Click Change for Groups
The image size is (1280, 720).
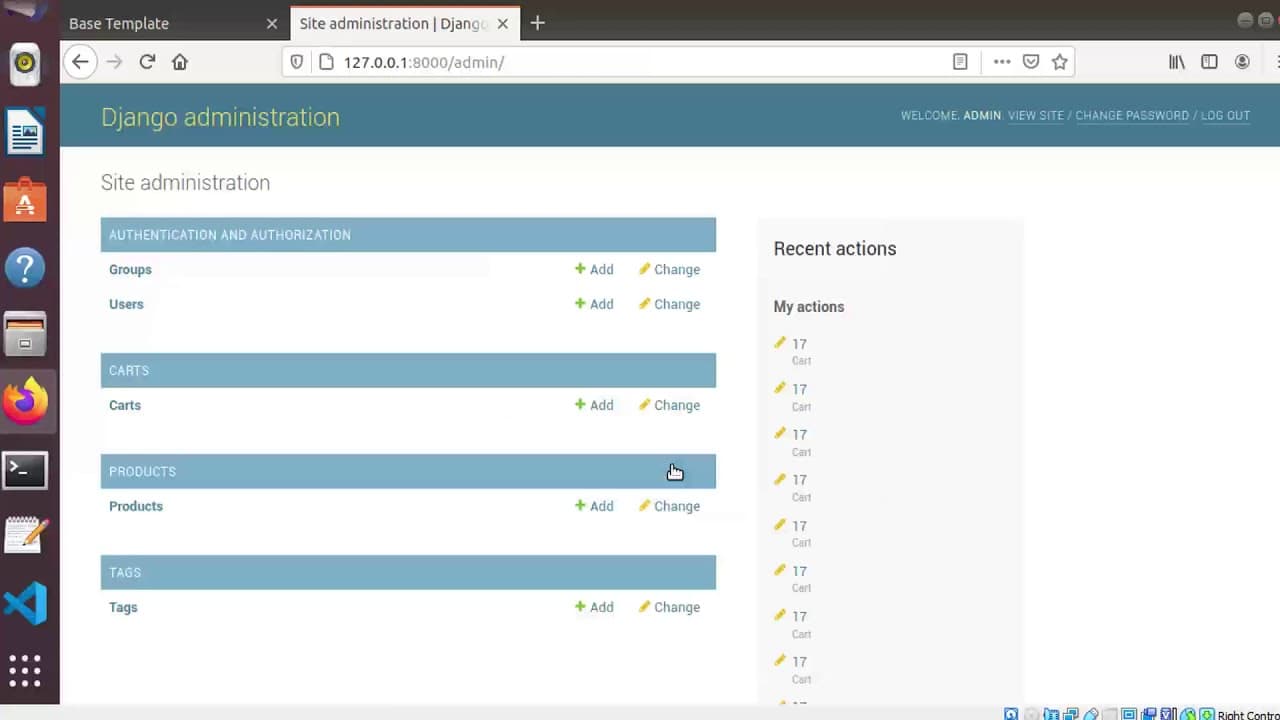pos(669,270)
